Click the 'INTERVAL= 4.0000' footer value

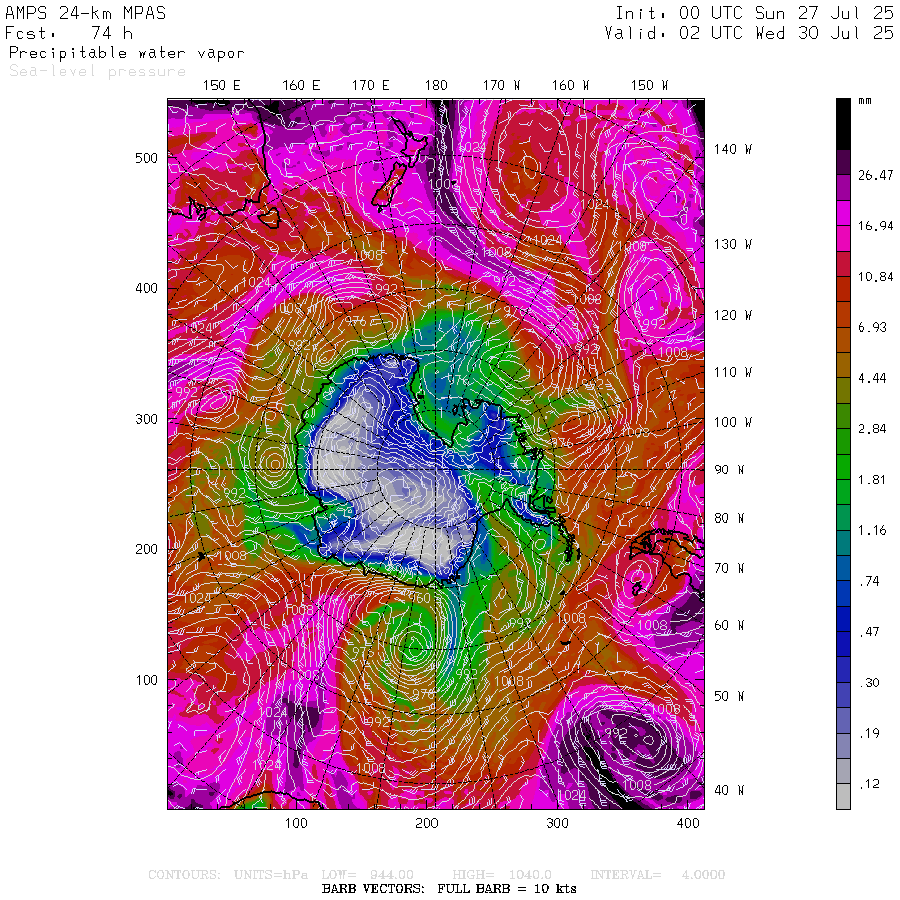(x=658, y=875)
